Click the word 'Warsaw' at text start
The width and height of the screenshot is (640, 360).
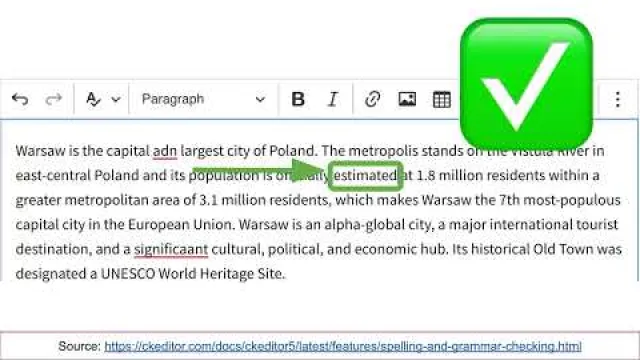click(x=40, y=151)
